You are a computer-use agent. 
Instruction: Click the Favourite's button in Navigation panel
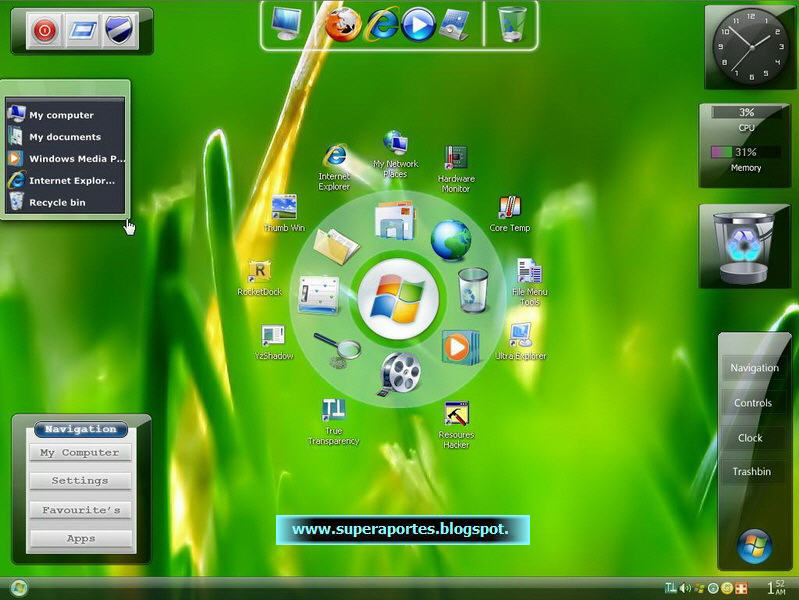pyautogui.click(x=80, y=510)
